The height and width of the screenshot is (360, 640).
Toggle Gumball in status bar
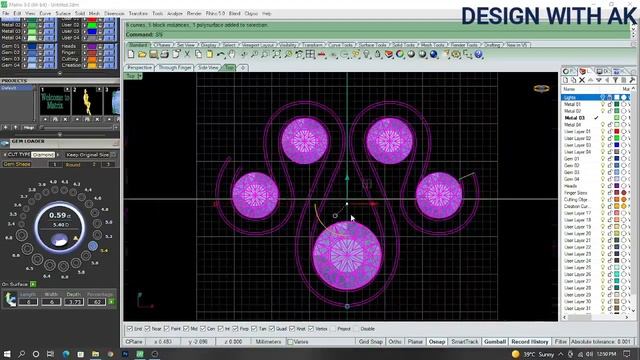[495, 342]
